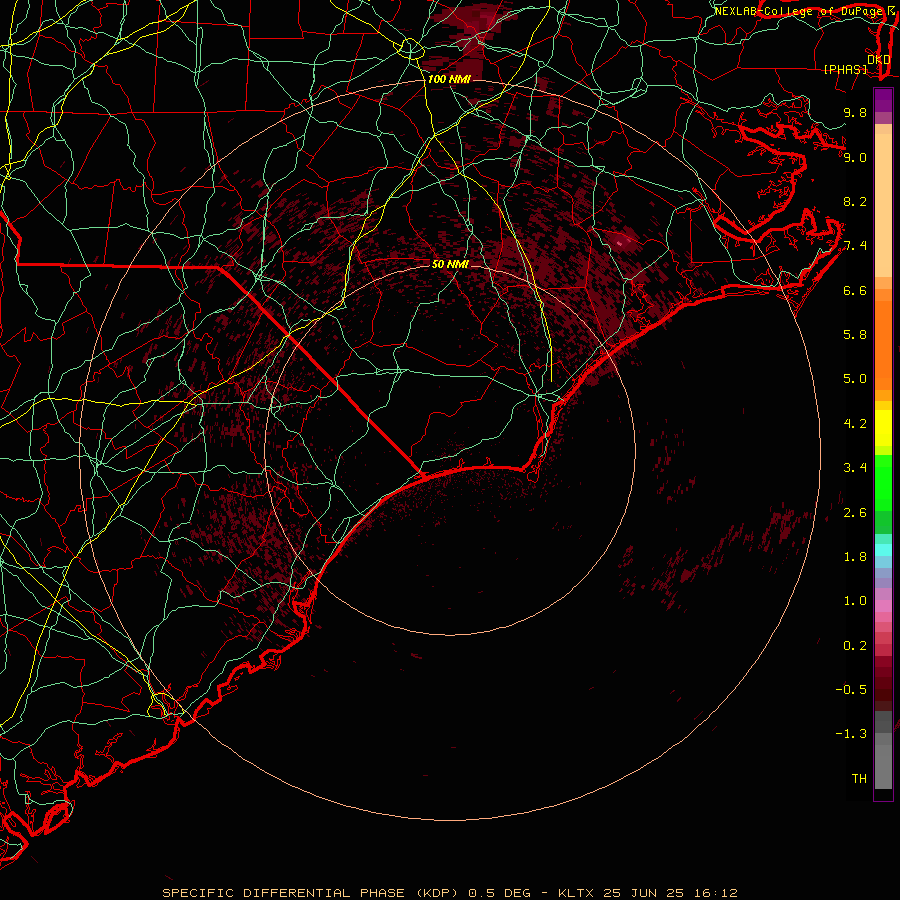The width and height of the screenshot is (900, 900).
Task: Click the 3.4 value on the scale
Action: click(x=855, y=468)
